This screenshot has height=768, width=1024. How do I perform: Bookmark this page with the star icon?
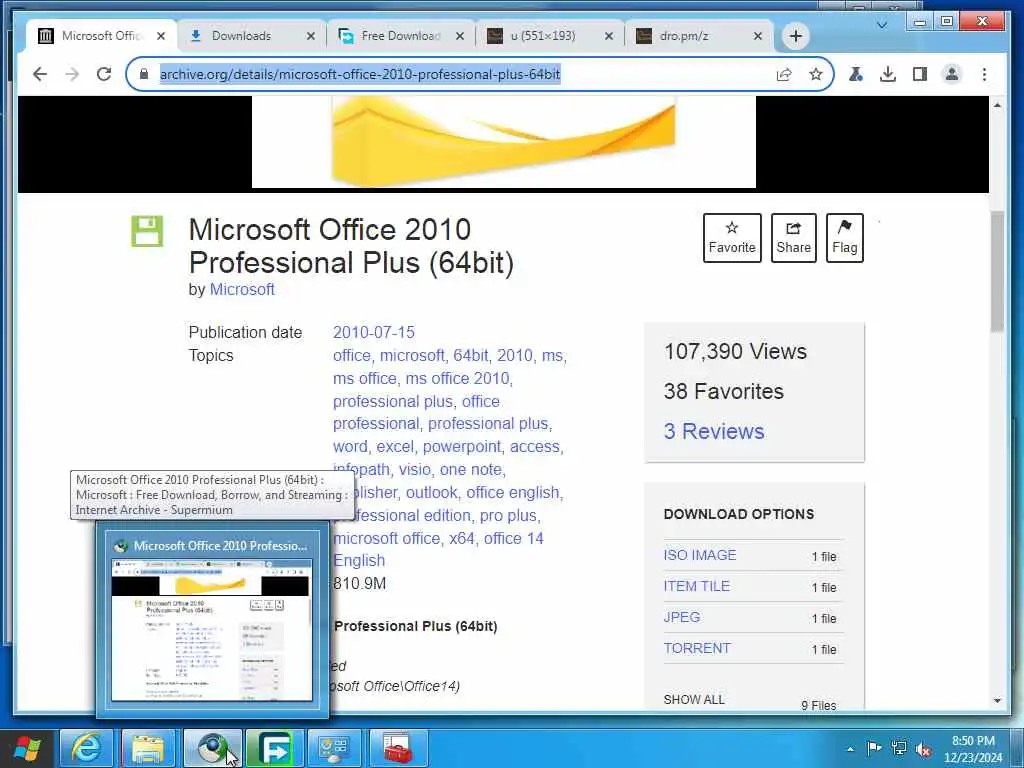tap(816, 74)
